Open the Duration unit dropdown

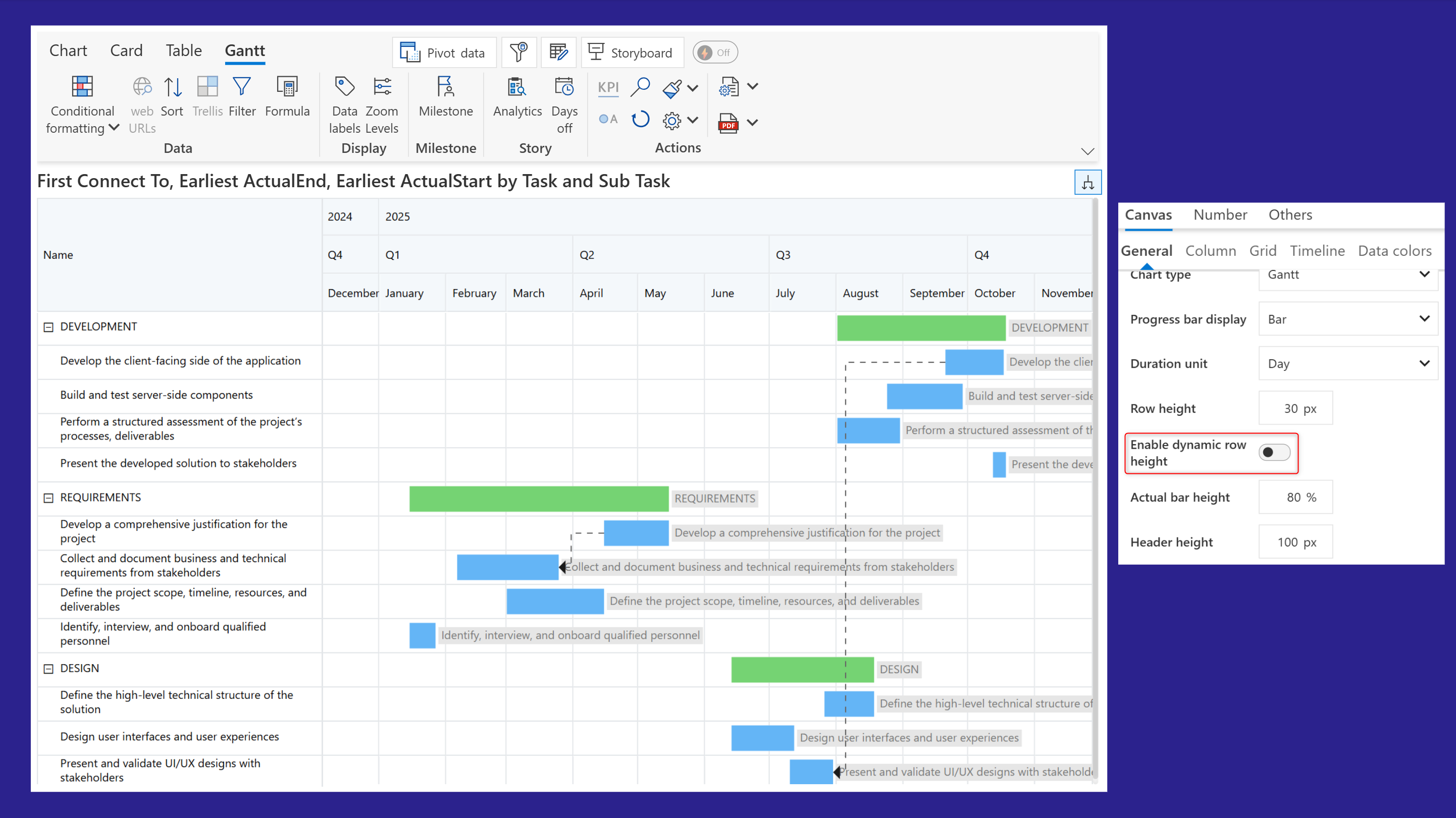click(1347, 364)
